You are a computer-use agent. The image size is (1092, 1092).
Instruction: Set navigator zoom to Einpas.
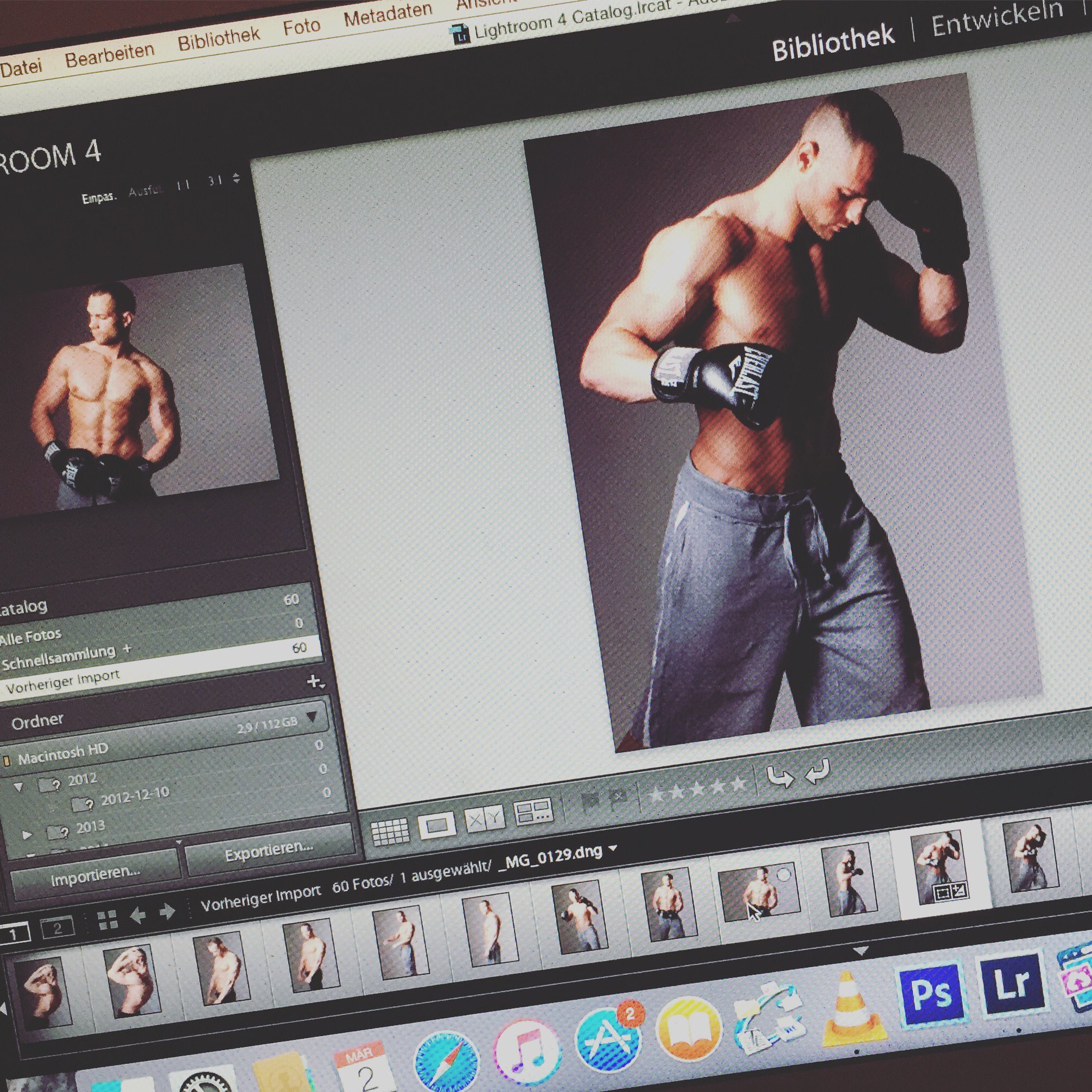[x=99, y=198]
